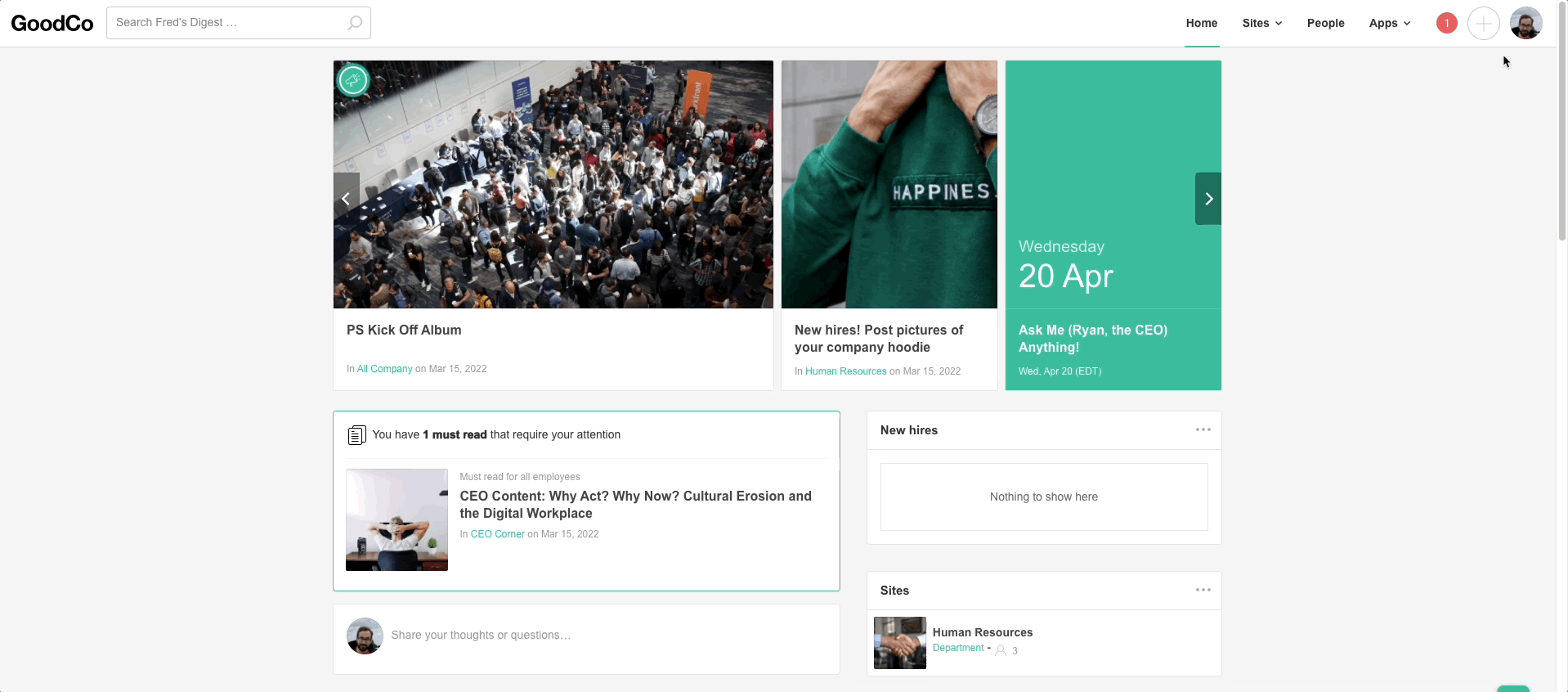
Task: Open New hires widget options menu
Action: (1203, 429)
